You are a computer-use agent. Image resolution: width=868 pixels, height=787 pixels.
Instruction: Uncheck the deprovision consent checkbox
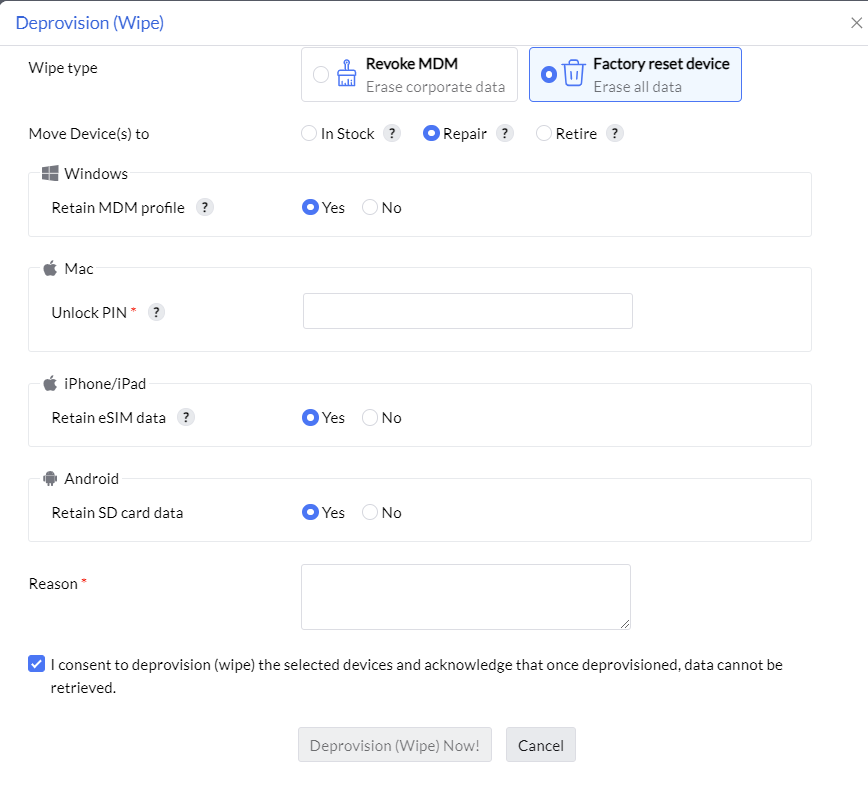[x=37, y=663]
